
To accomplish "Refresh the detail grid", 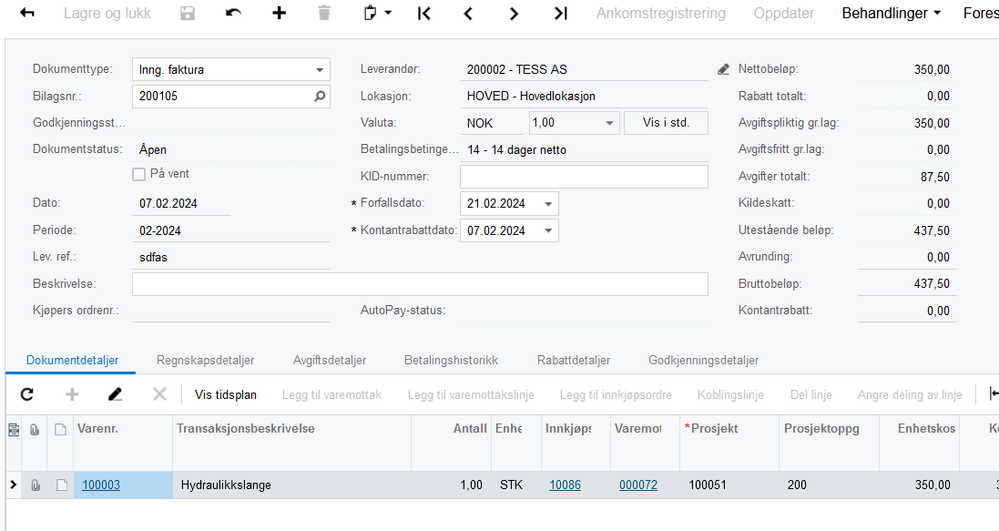I will [27, 395].
